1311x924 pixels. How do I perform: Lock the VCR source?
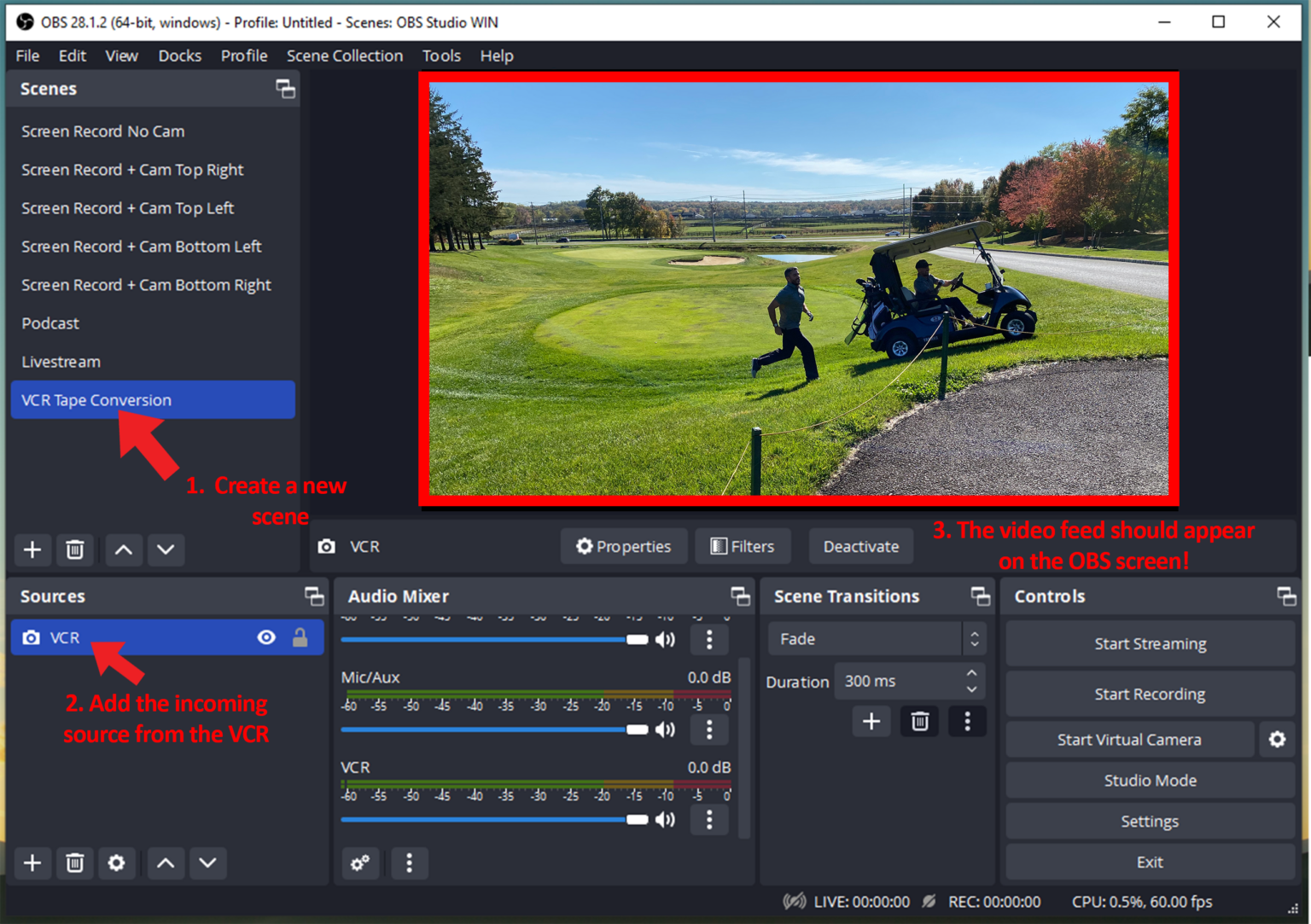300,636
